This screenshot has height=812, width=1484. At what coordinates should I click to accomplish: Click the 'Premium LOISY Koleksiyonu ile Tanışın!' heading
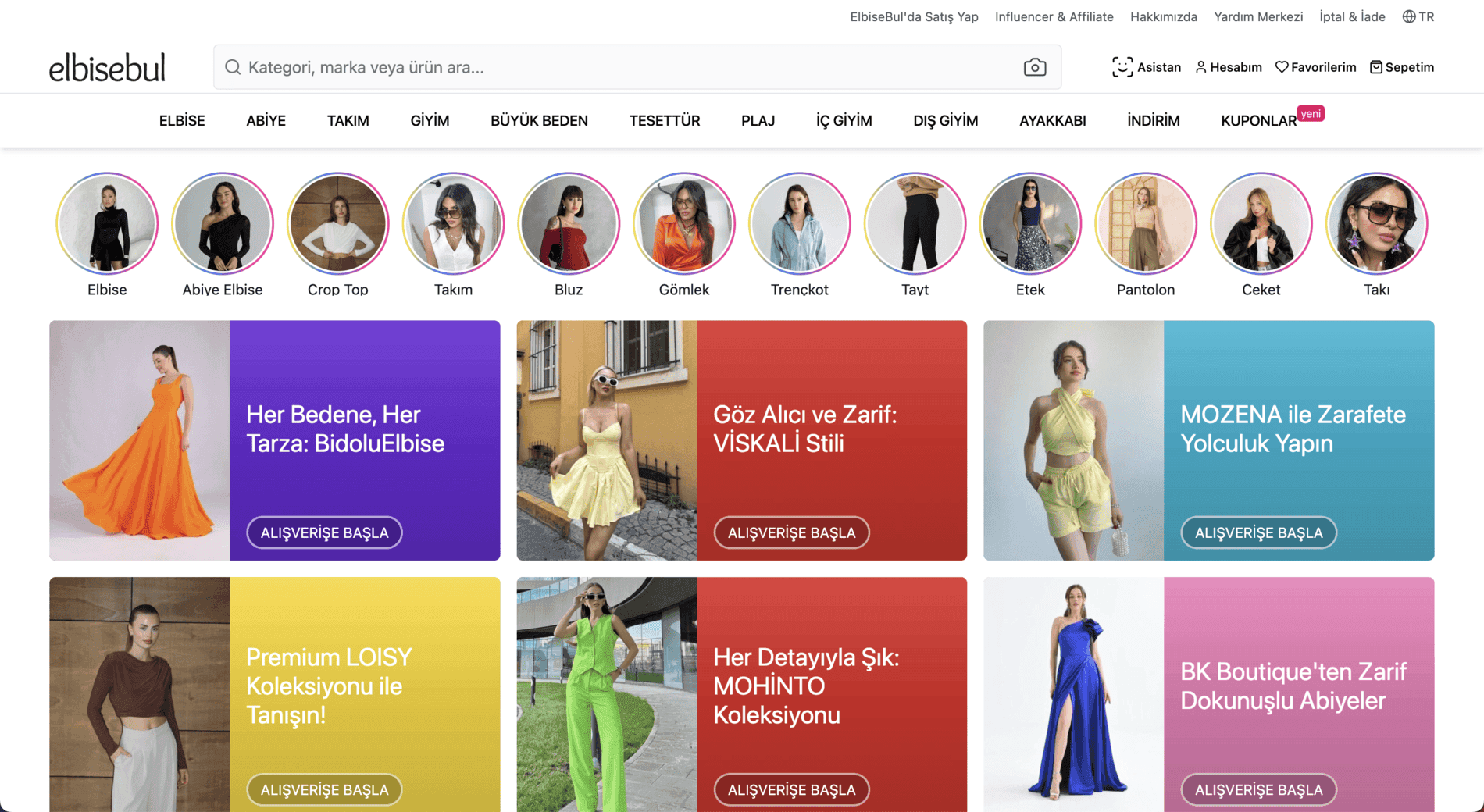329,686
